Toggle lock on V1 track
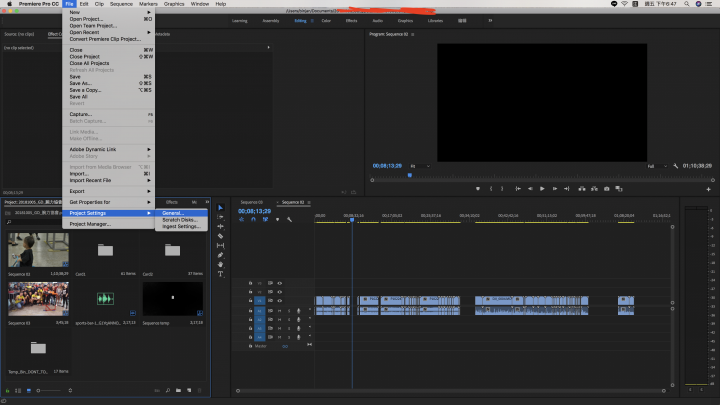 250,301
